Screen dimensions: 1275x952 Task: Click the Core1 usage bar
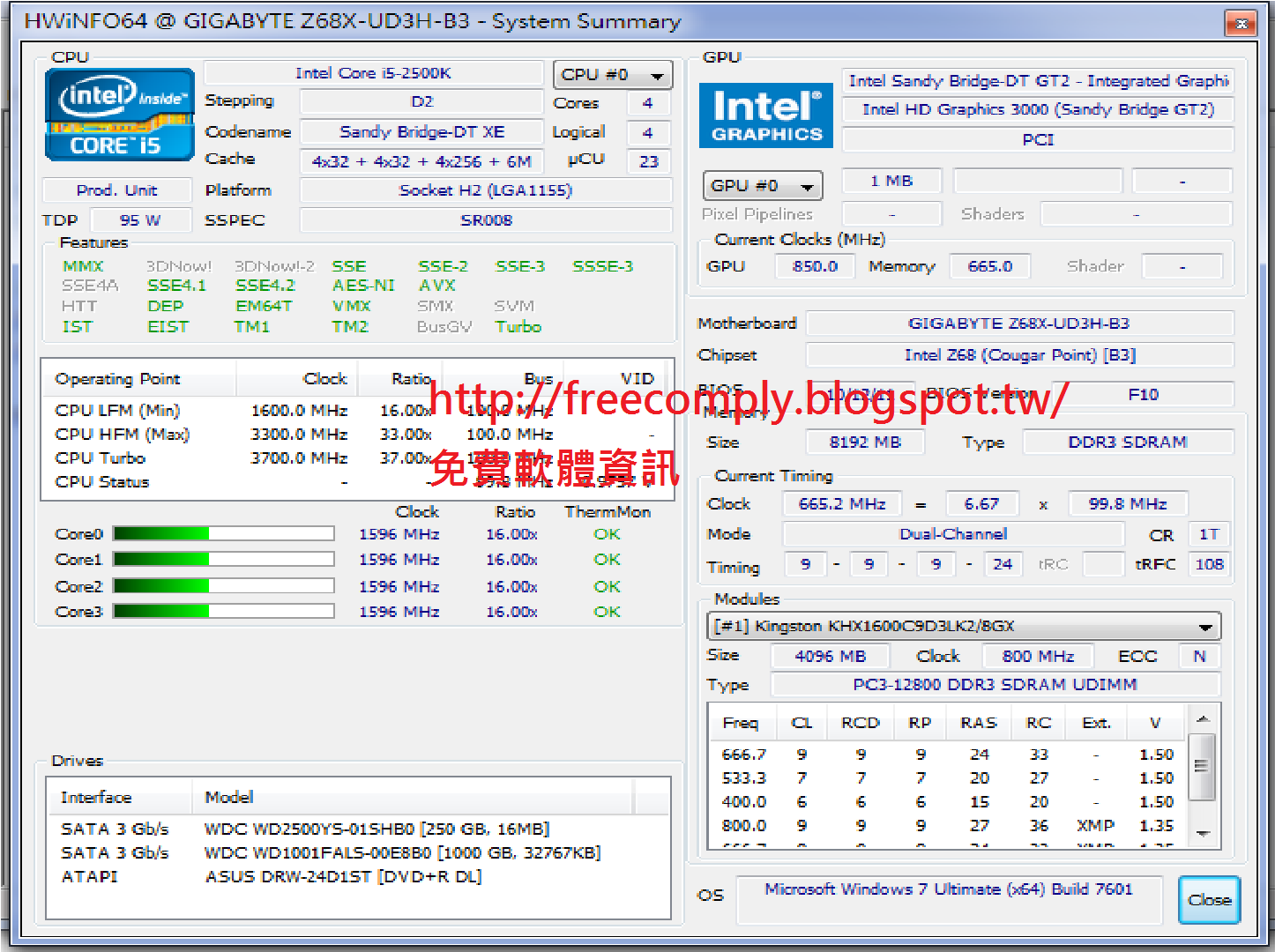tap(224, 559)
